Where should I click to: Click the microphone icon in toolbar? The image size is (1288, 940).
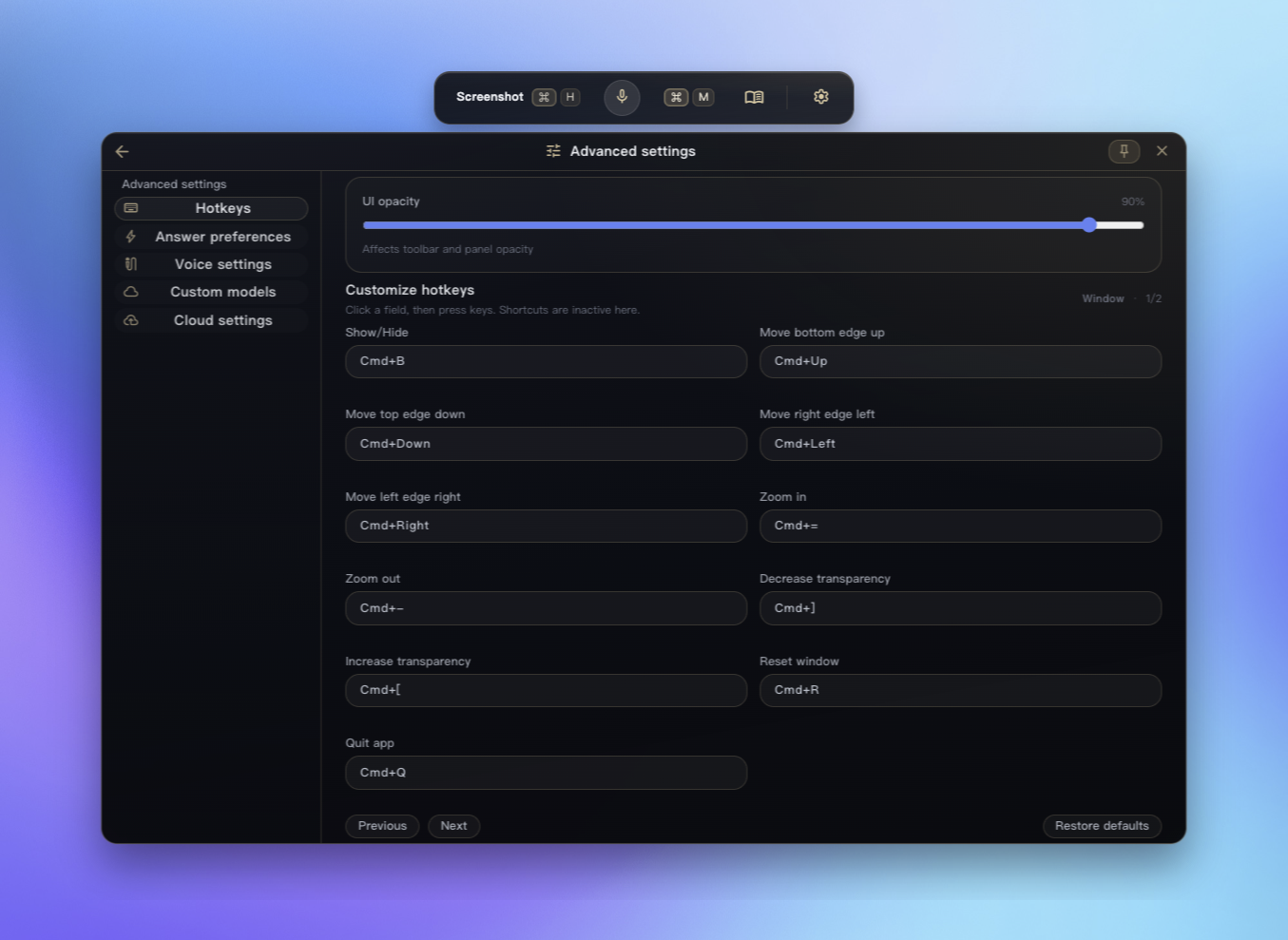[622, 97]
